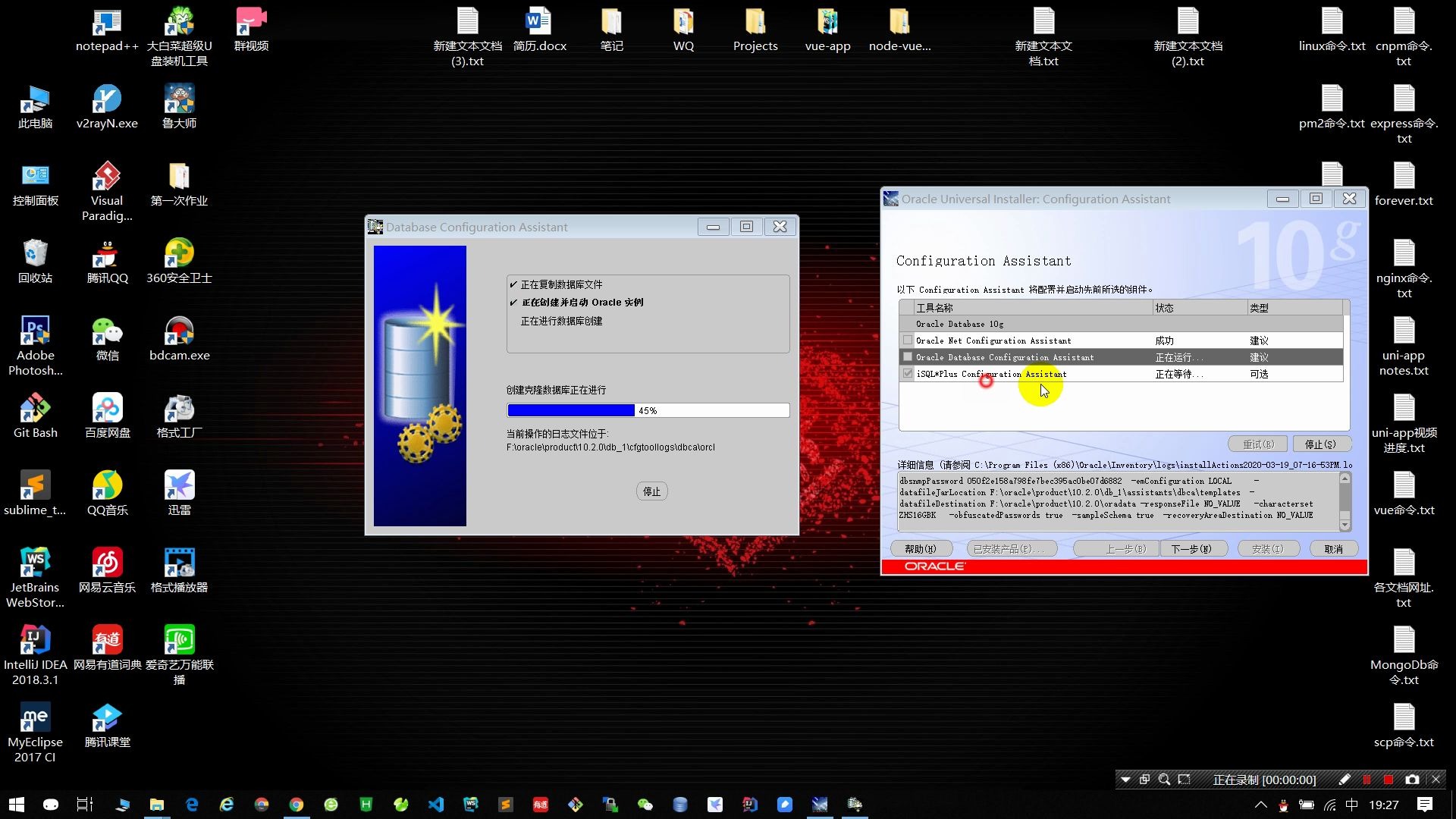The image size is (1456, 819).
Task: Click 停止 button in Database Configuration Assistant
Action: (651, 491)
